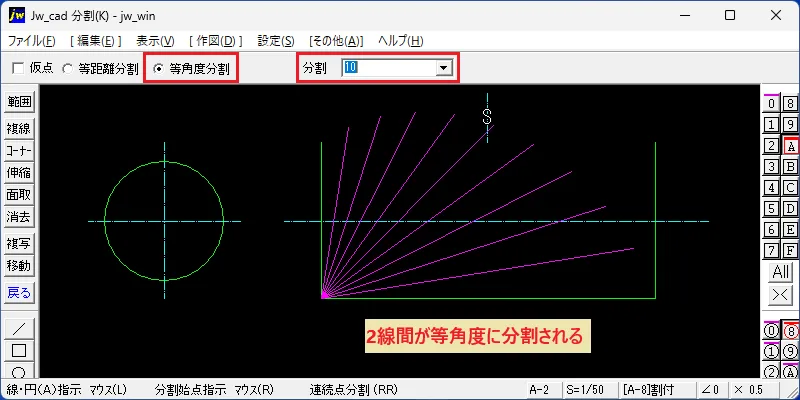The image size is (800, 400).
Task: Toggle layer group circled 9
Action: (x=790, y=352)
